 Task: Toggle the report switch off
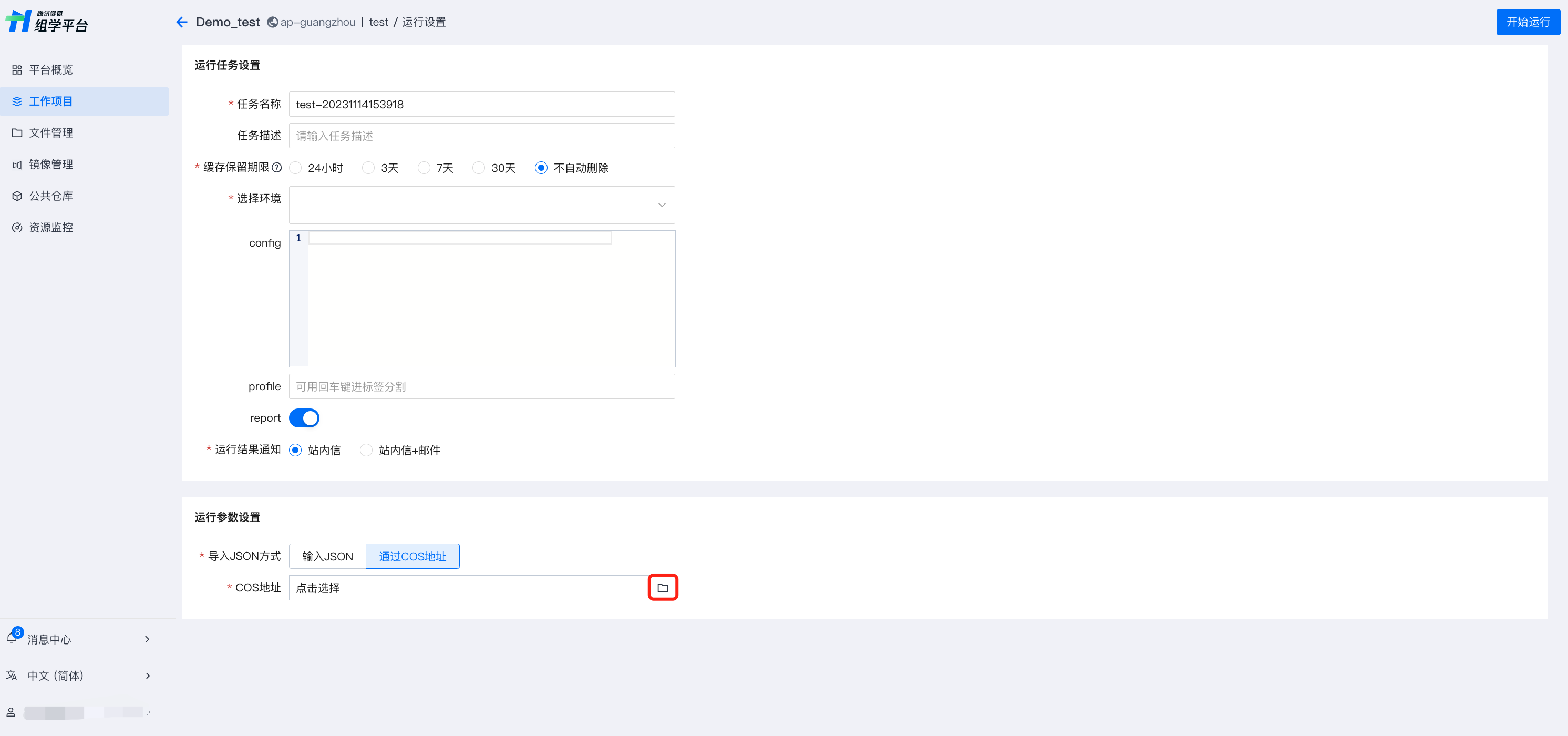pos(304,418)
